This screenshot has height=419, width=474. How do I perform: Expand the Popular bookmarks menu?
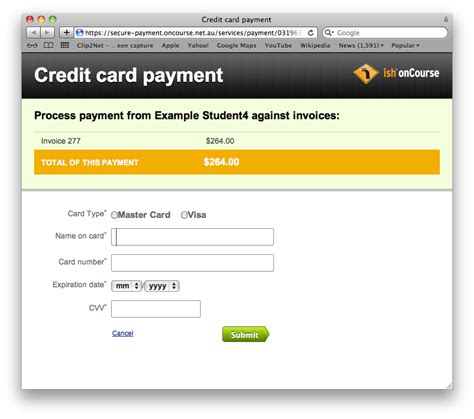(x=405, y=45)
